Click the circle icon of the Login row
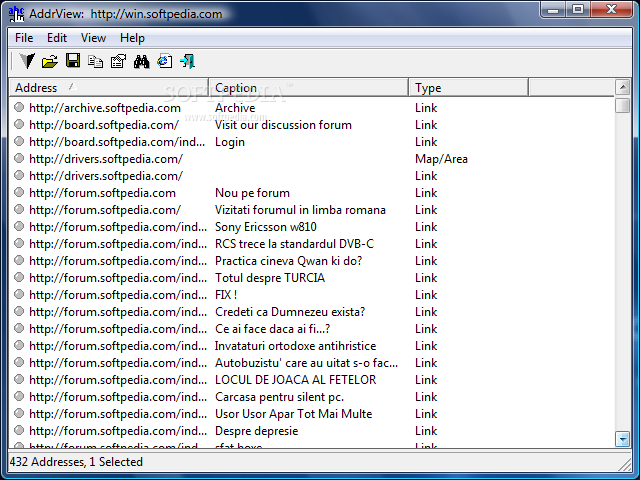 19,141
